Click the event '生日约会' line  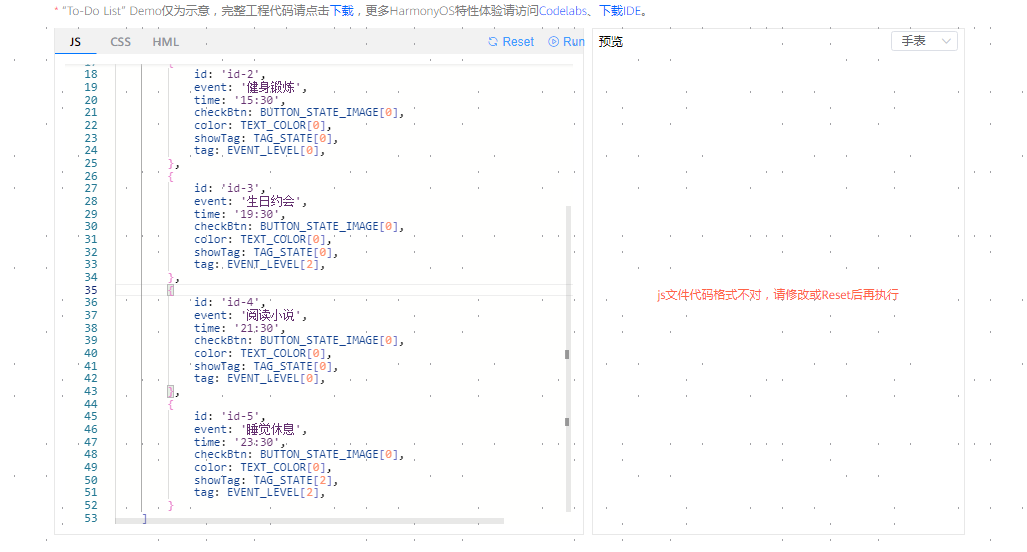250,202
